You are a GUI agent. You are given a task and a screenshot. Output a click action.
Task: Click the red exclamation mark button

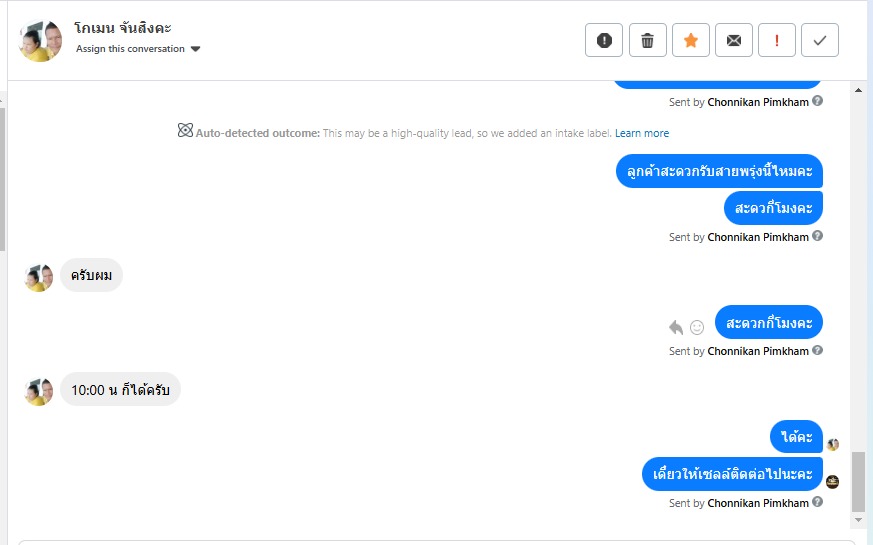tap(777, 40)
